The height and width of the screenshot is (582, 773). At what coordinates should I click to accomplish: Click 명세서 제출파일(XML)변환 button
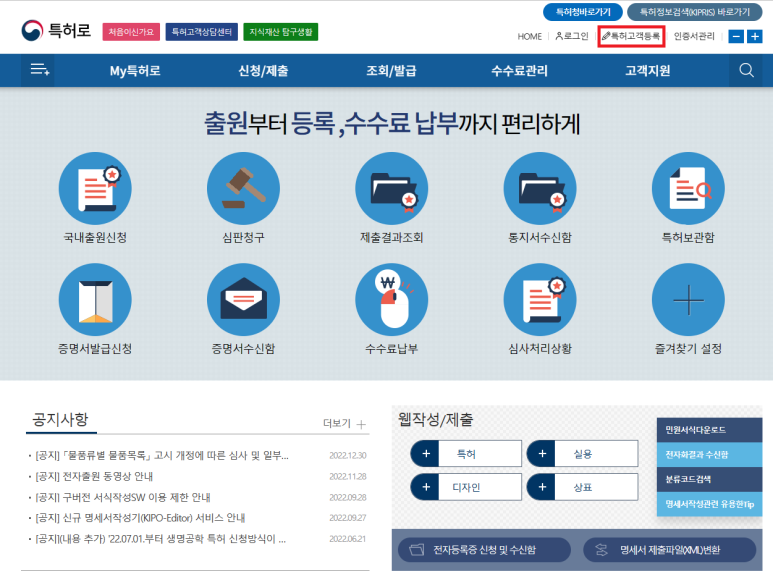point(669,549)
